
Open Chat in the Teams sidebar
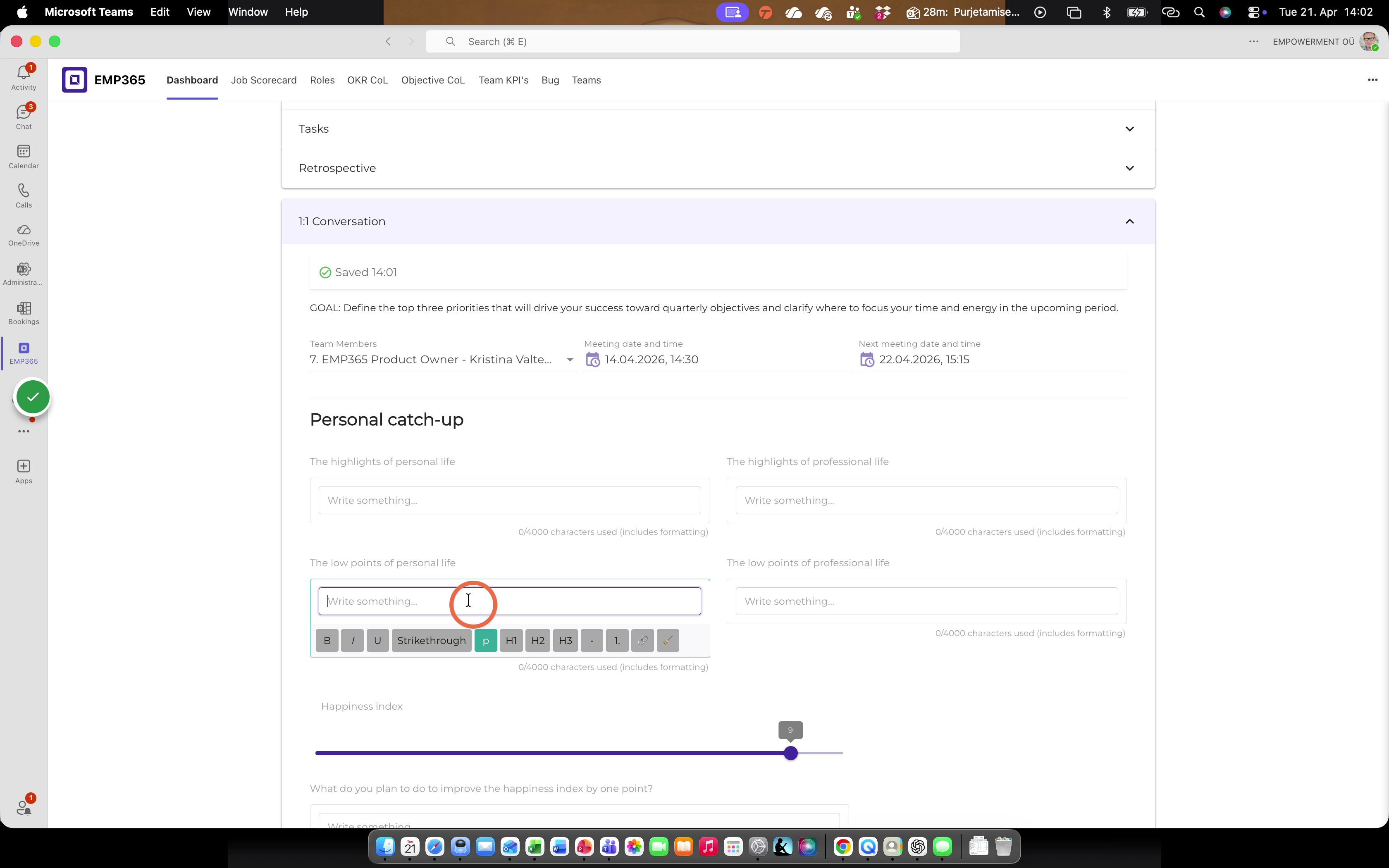[x=24, y=117]
